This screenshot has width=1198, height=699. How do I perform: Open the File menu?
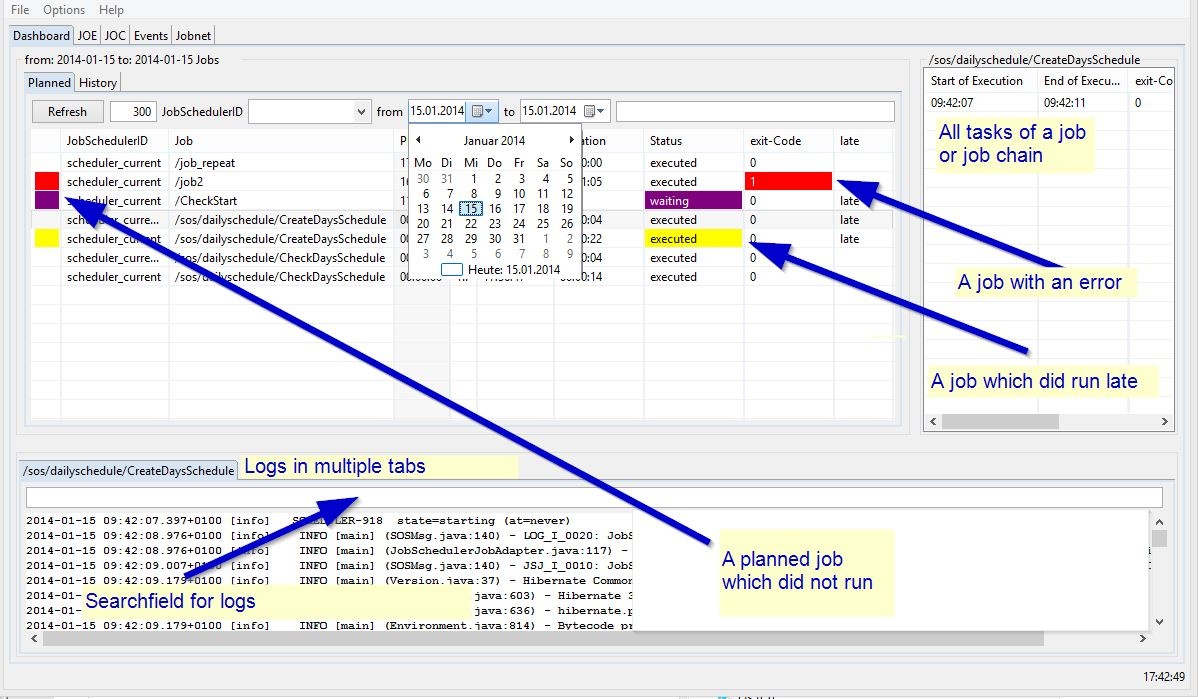click(20, 10)
